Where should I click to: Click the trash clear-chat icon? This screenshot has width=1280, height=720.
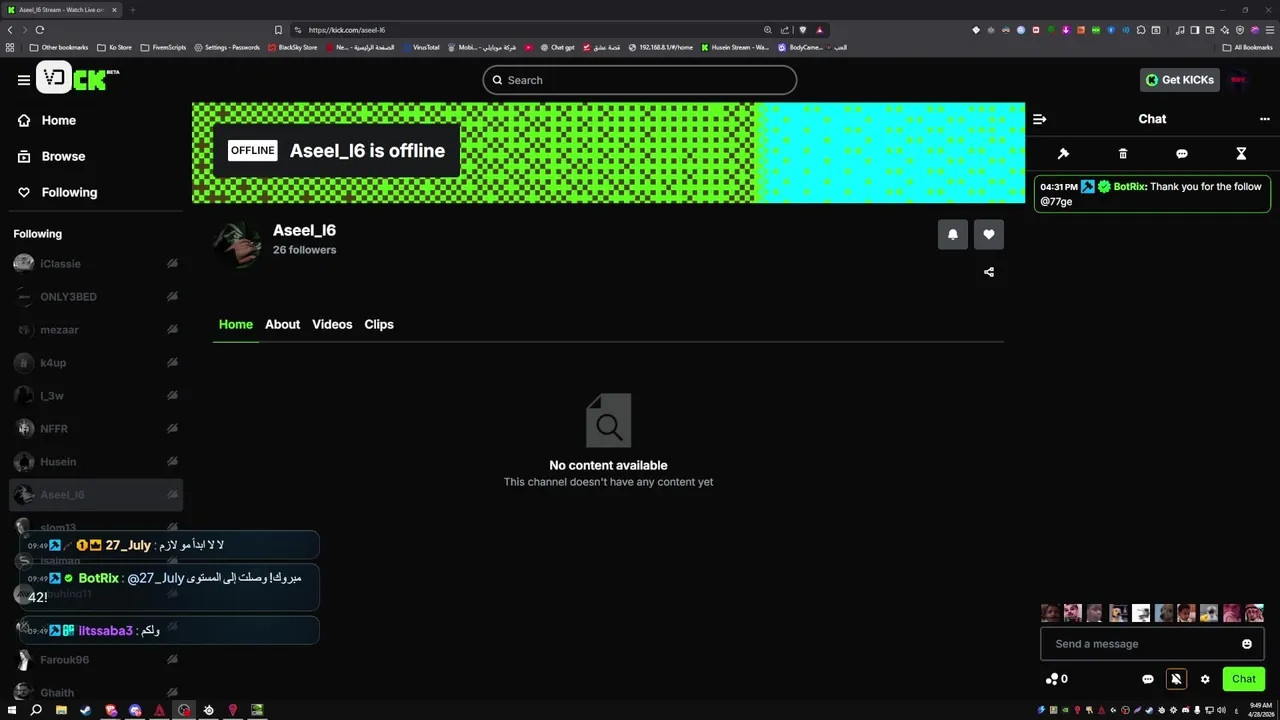pyautogui.click(x=1122, y=154)
